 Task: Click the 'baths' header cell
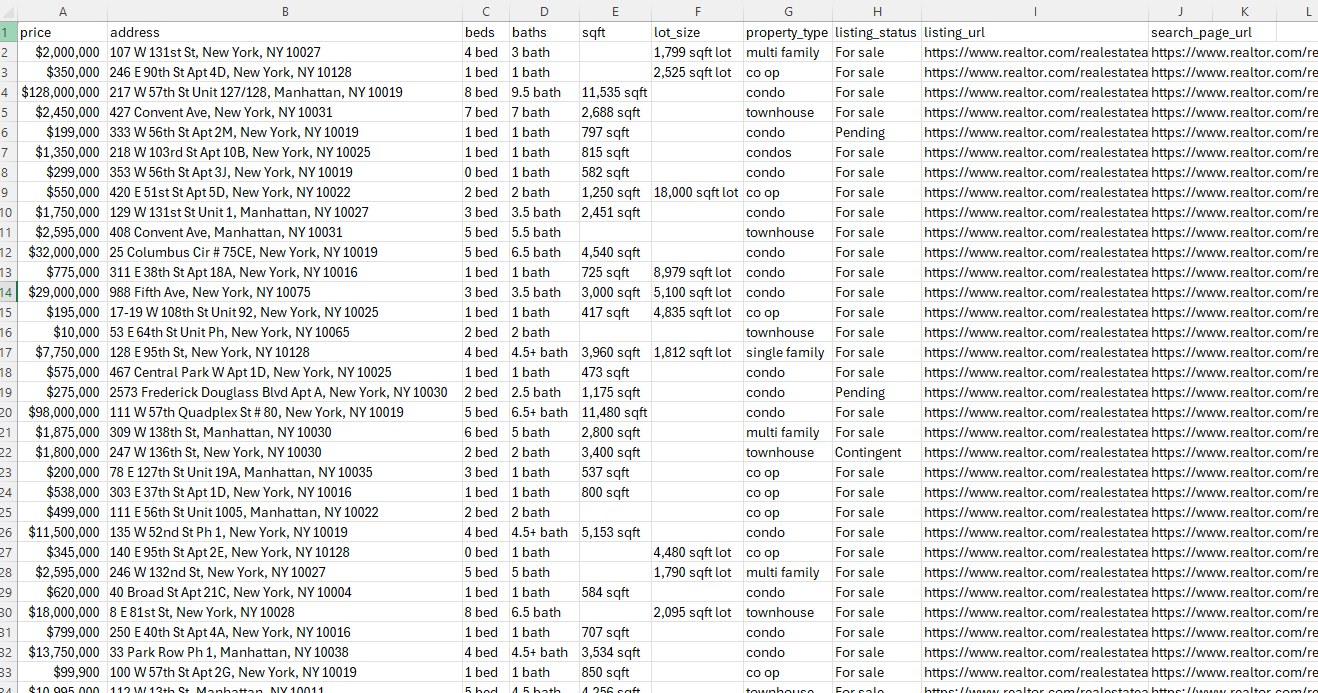[544, 32]
